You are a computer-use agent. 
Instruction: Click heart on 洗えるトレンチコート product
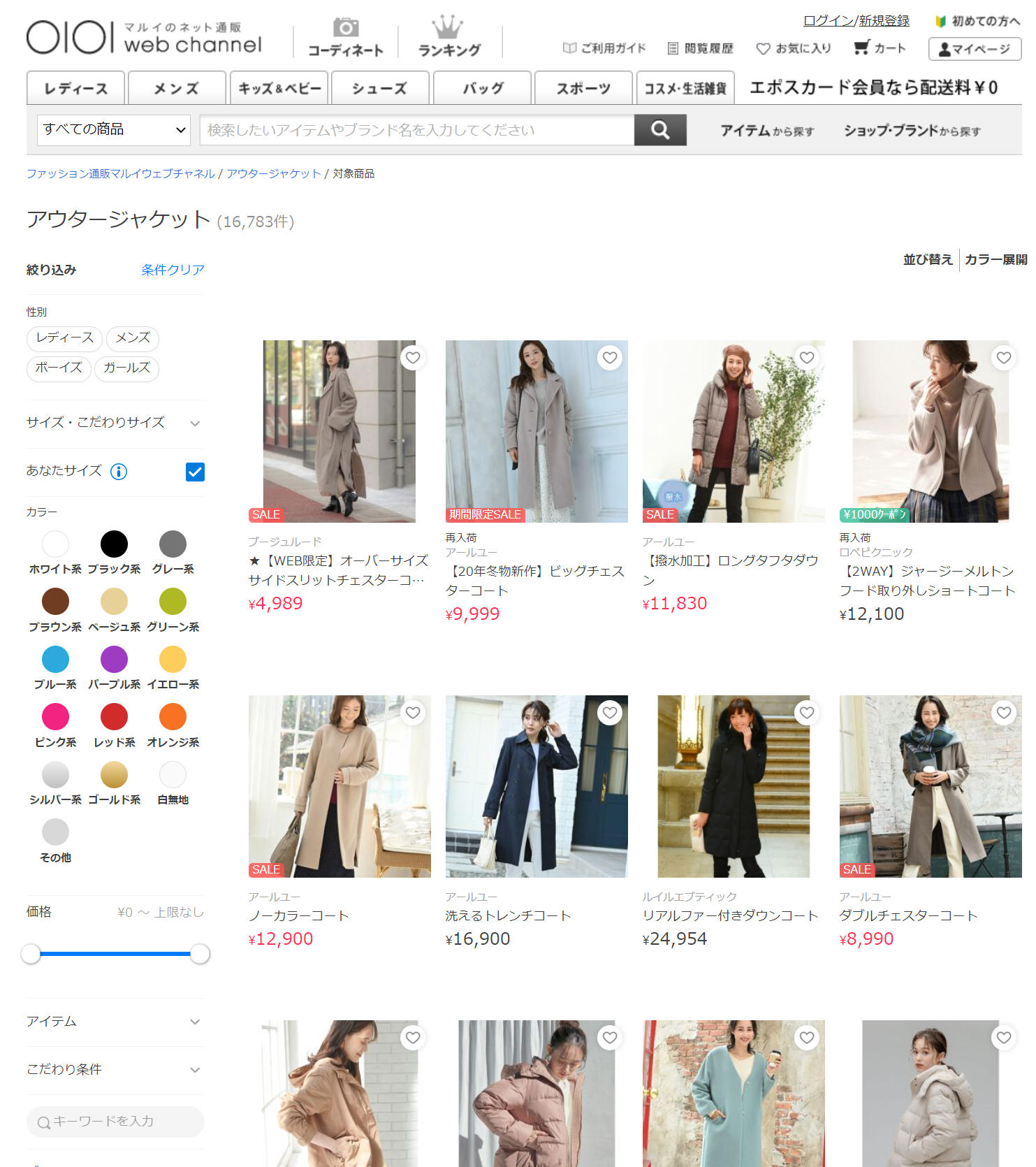tap(610, 713)
